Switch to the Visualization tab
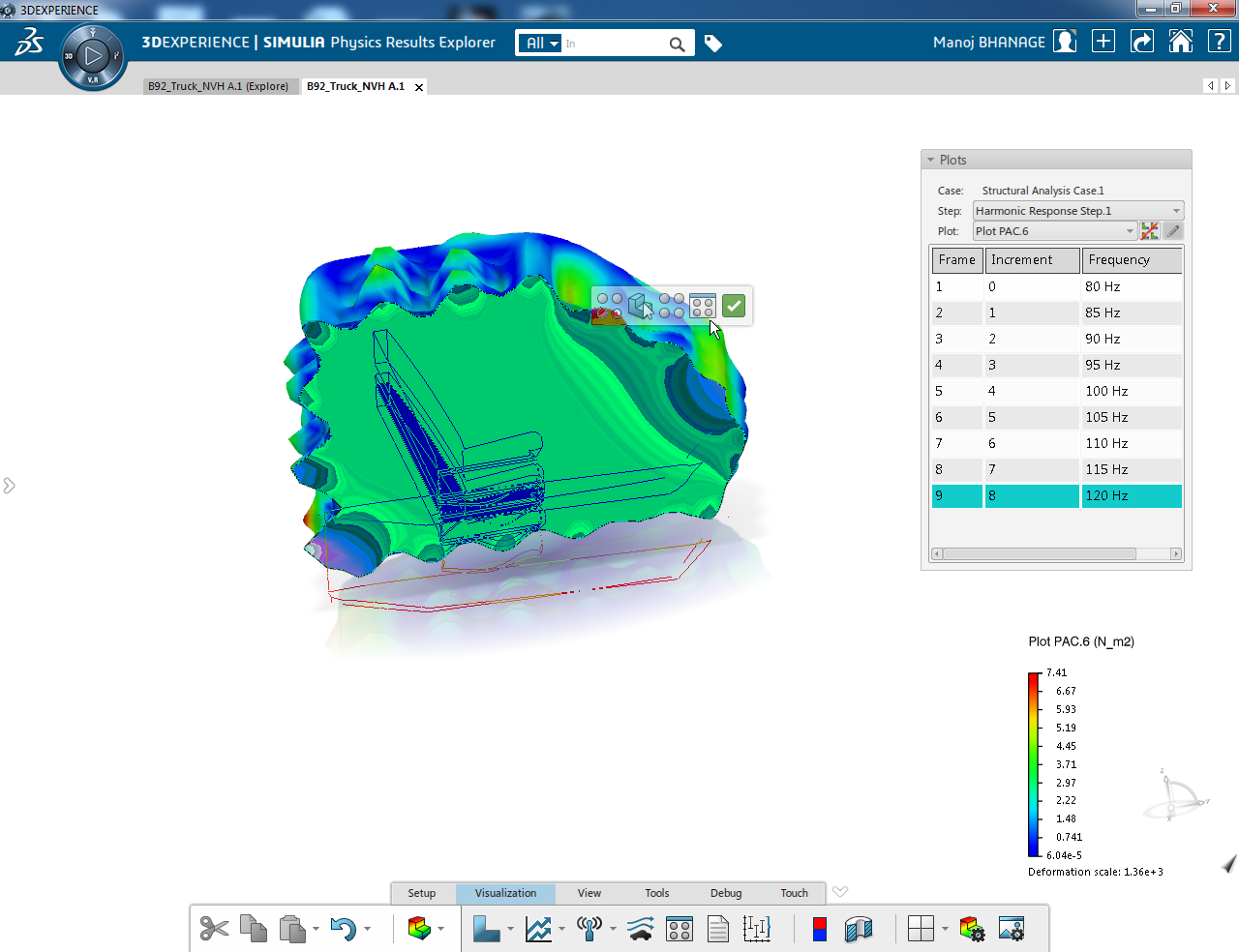Screen dimensions: 1239x952 coord(505,893)
